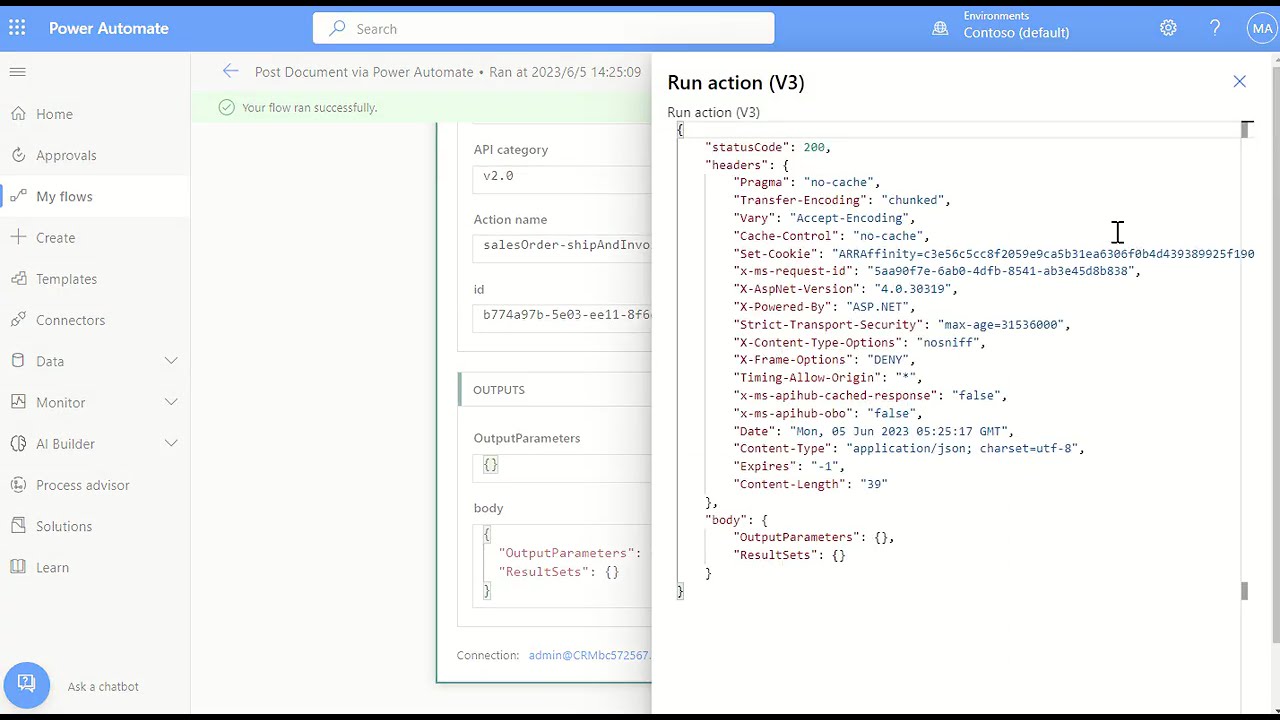Click the page's vertical scrollbar
The width and height of the screenshot is (1280, 720).
click(1275, 350)
